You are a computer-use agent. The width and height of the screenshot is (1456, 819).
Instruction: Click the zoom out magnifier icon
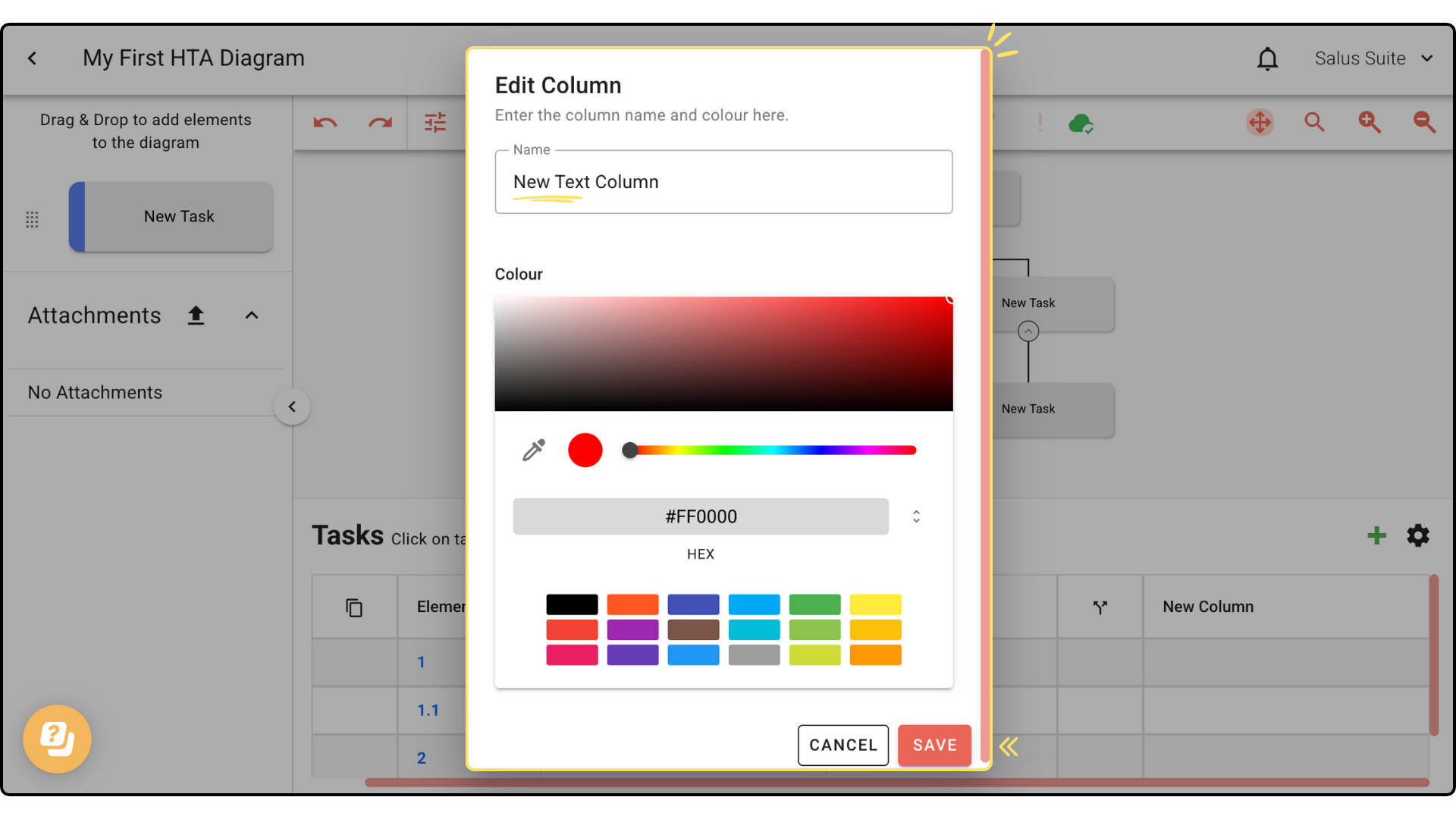tap(1424, 122)
